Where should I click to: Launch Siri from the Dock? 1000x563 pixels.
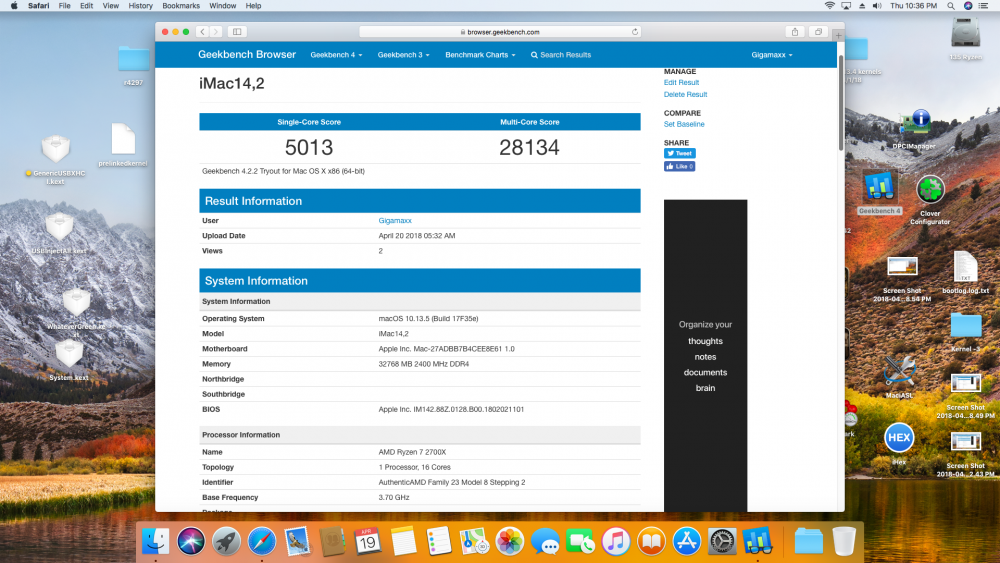(x=191, y=541)
